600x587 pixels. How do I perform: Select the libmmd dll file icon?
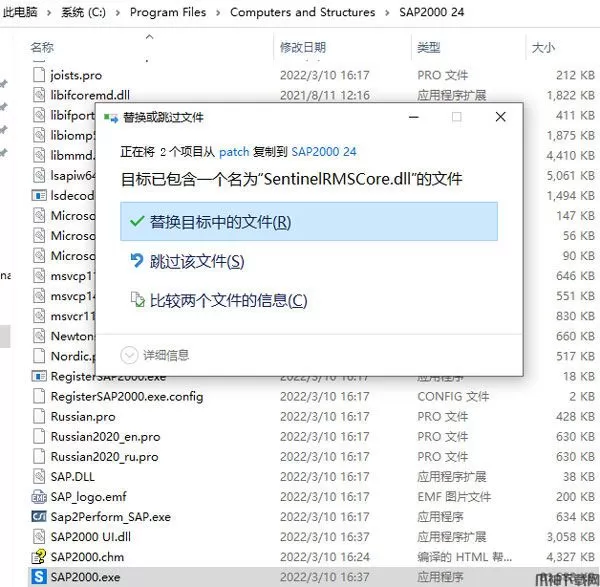click(x=39, y=155)
